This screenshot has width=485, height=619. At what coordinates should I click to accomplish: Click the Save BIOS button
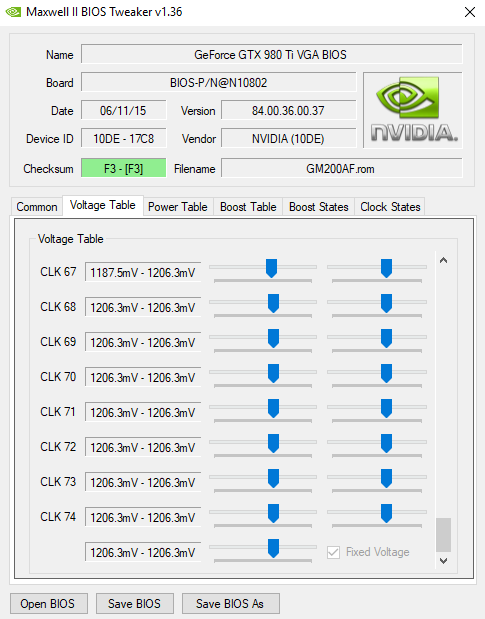[135, 604]
